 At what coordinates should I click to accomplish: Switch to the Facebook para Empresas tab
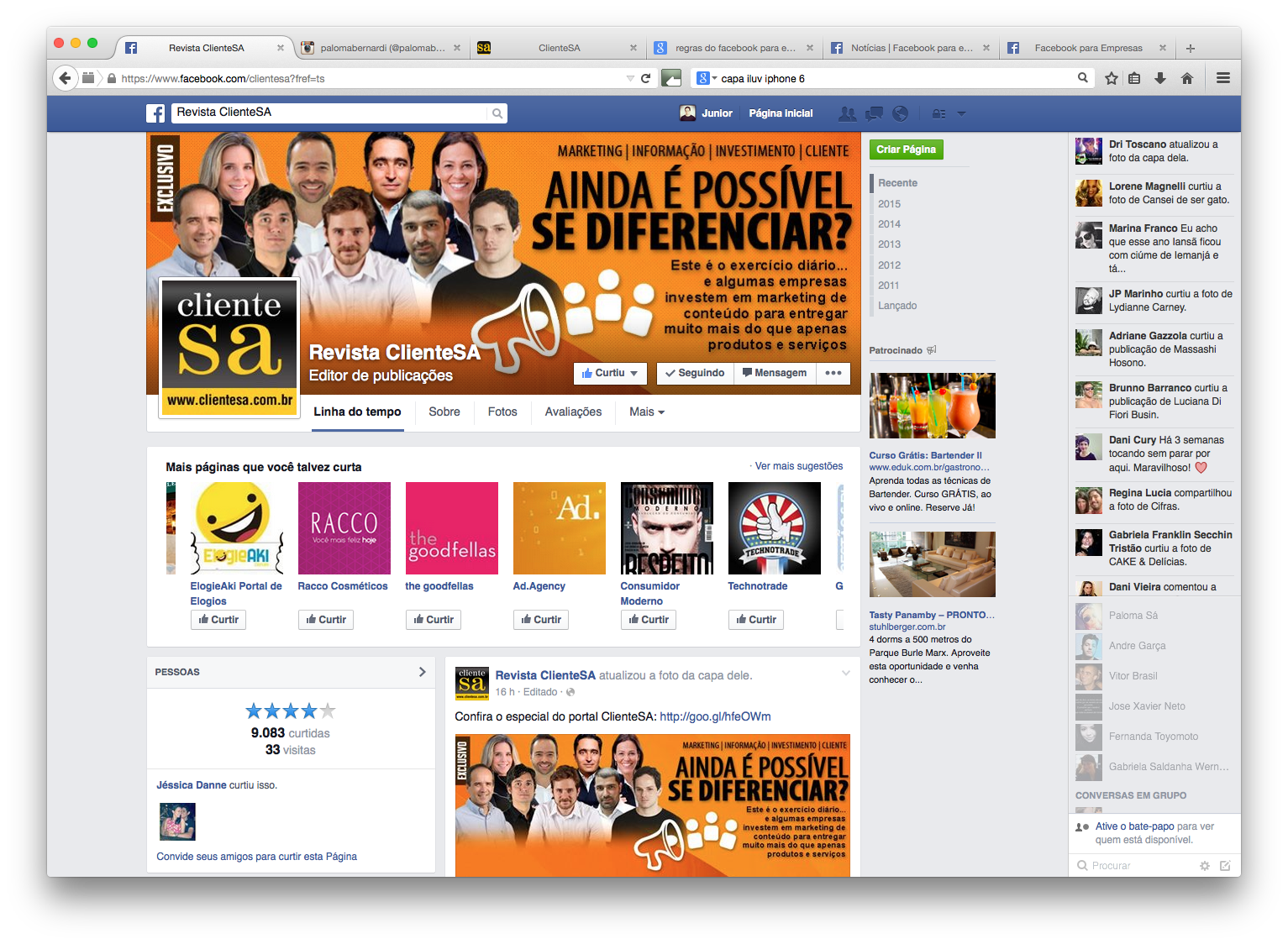(1087, 48)
